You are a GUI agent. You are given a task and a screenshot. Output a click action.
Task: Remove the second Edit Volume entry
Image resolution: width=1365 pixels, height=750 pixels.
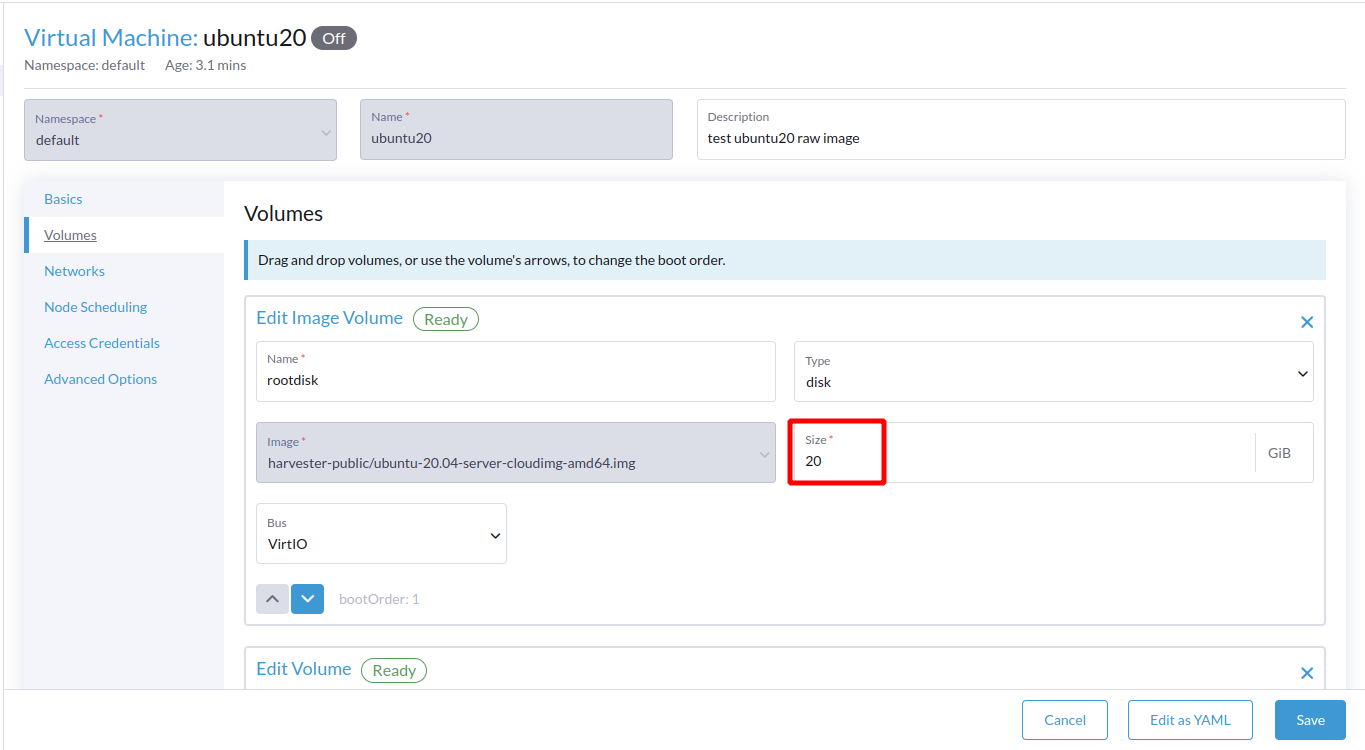point(1307,672)
